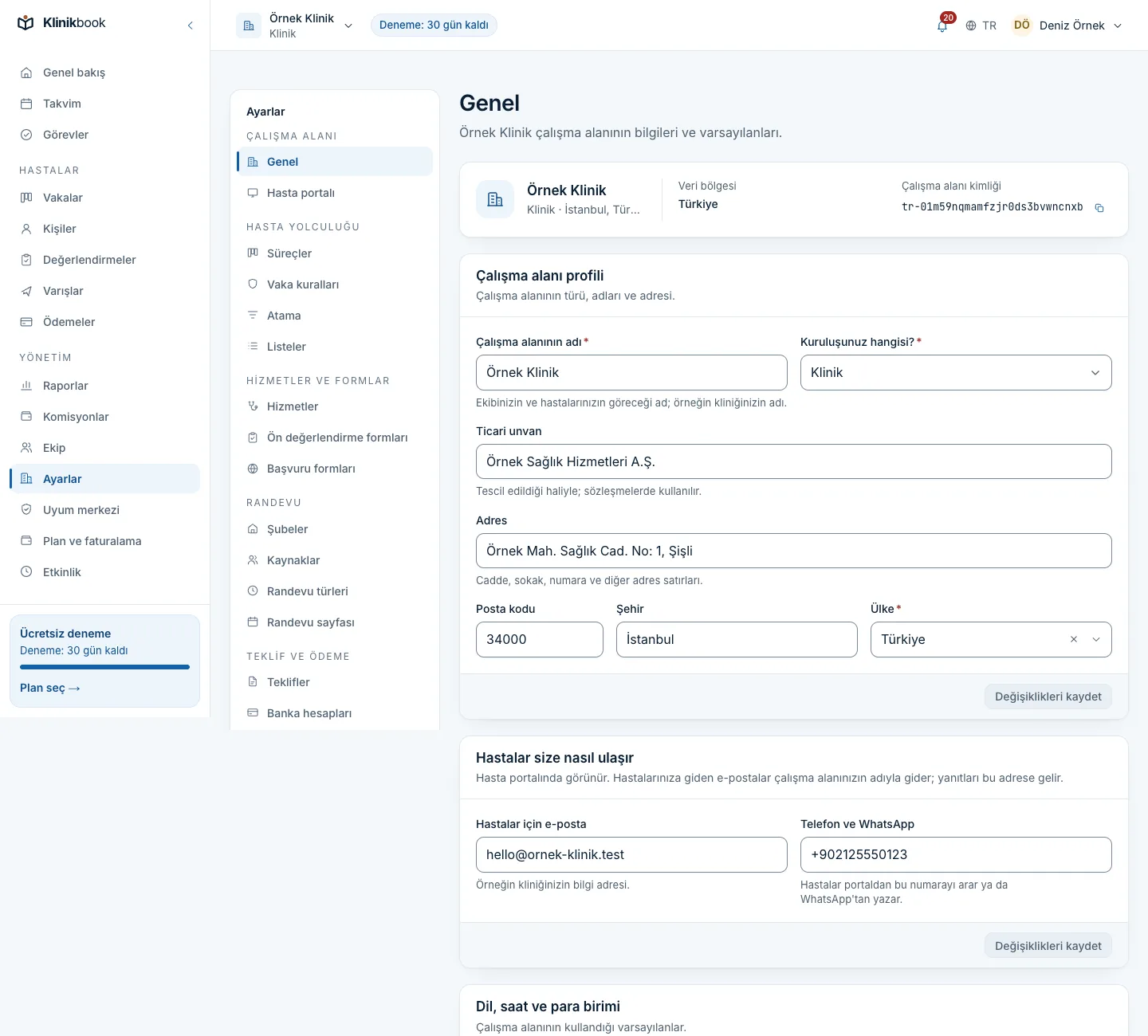Click the Takvim calendar icon
1148x1036 pixels.
tap(26, 104)
